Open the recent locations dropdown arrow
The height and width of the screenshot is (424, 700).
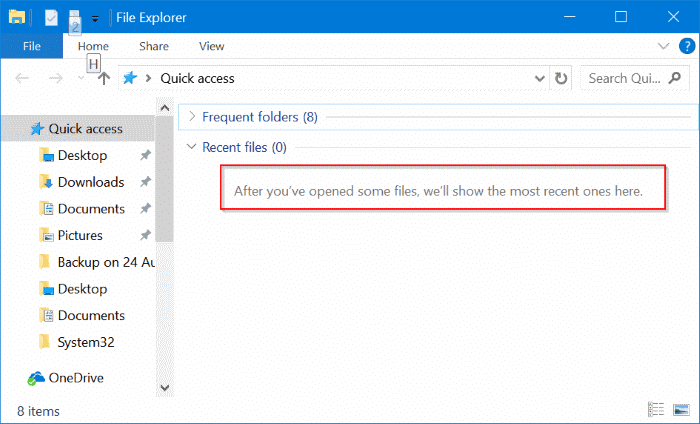pyautogui.click(x=81, y=79)
